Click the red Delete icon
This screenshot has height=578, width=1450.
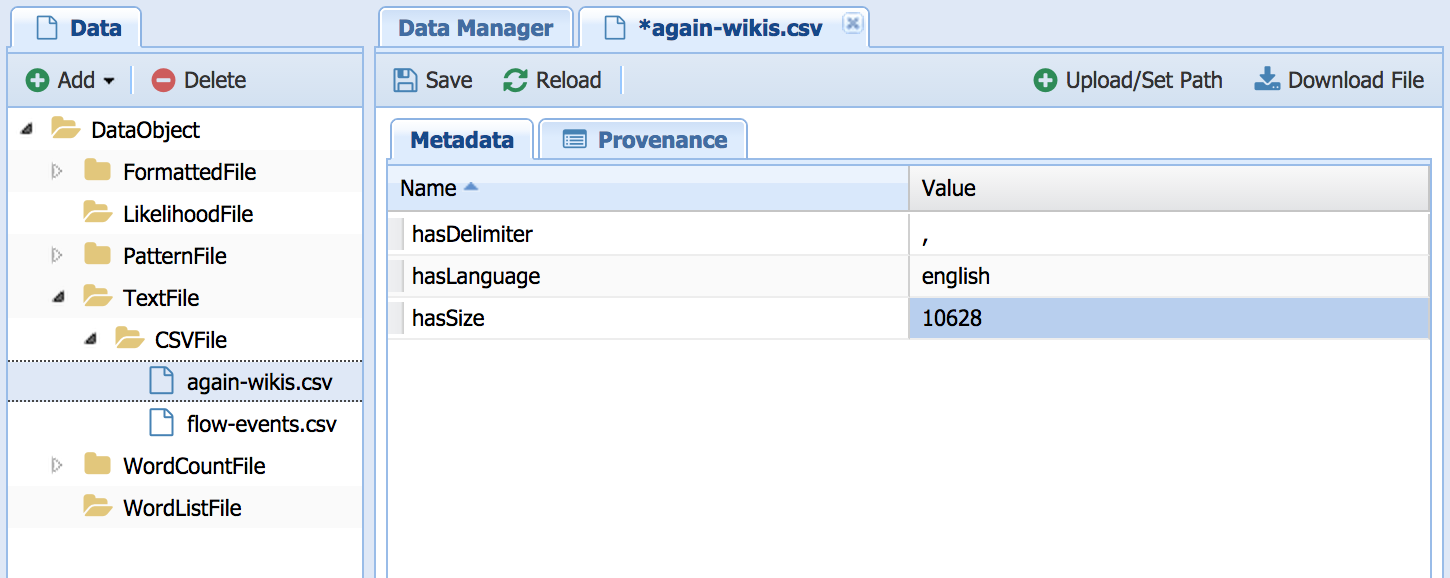(163, 80)
